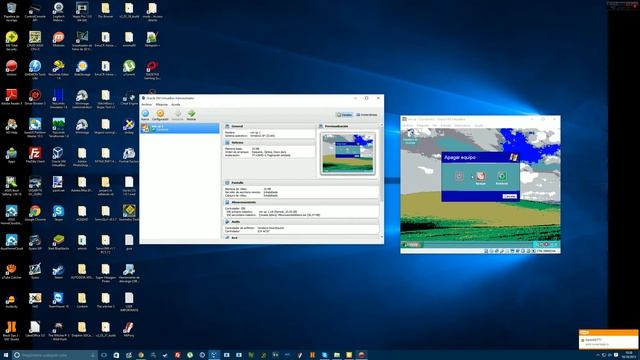Open the Cheat Engine desktop icon

click(x=129, y=97)
